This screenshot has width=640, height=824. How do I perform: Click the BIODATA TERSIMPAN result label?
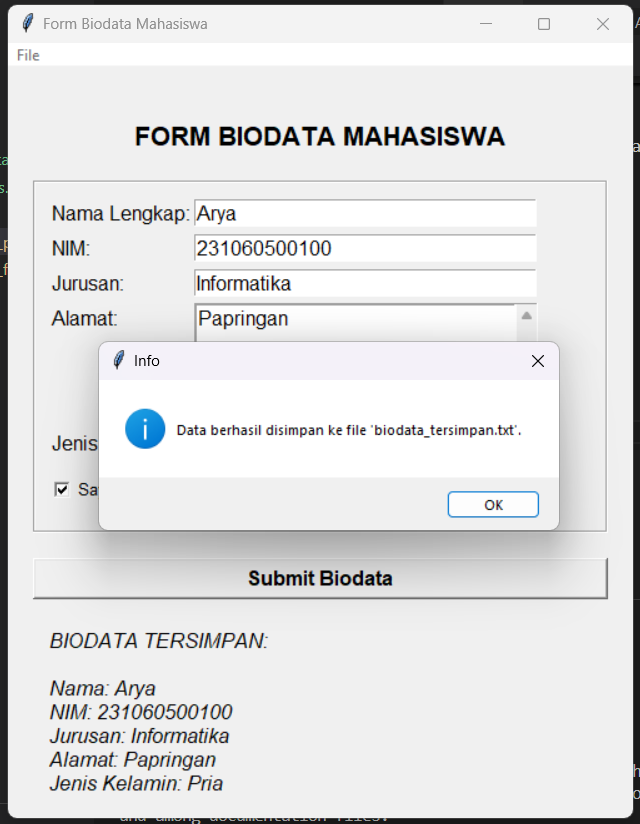pyautogui.click(x=159, y=641)
